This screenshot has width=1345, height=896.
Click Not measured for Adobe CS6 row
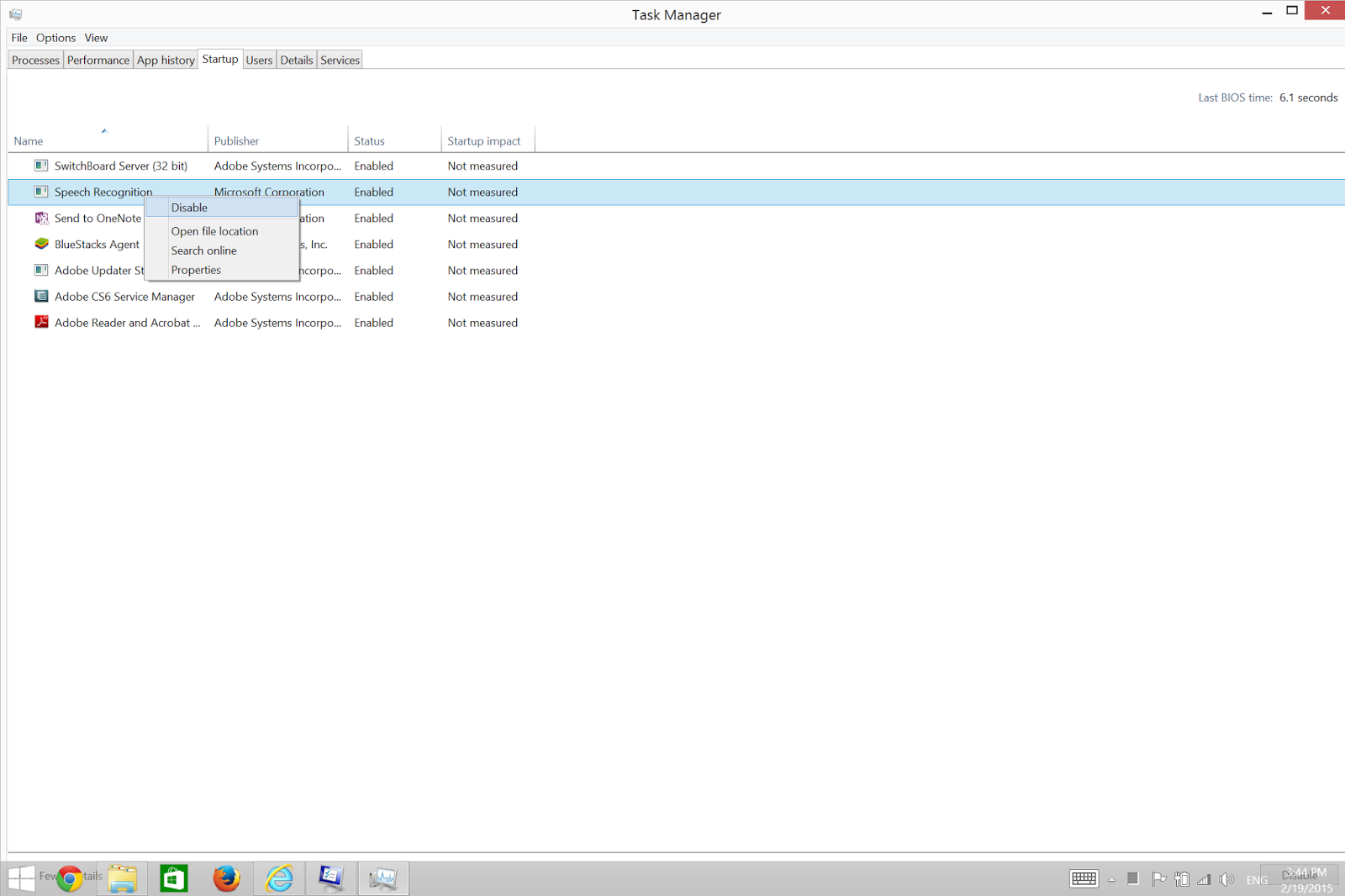483,296
